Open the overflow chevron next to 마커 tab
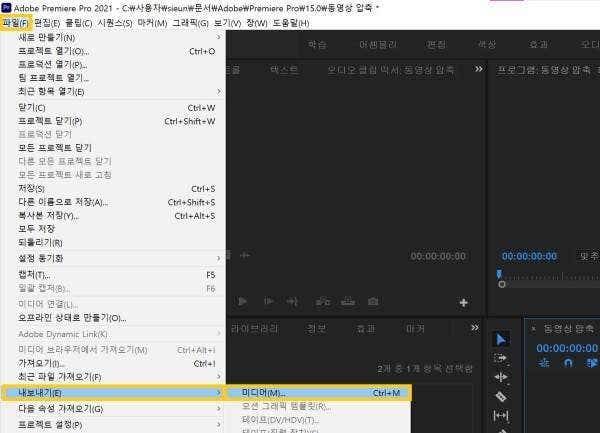 [x=475, y=328]
